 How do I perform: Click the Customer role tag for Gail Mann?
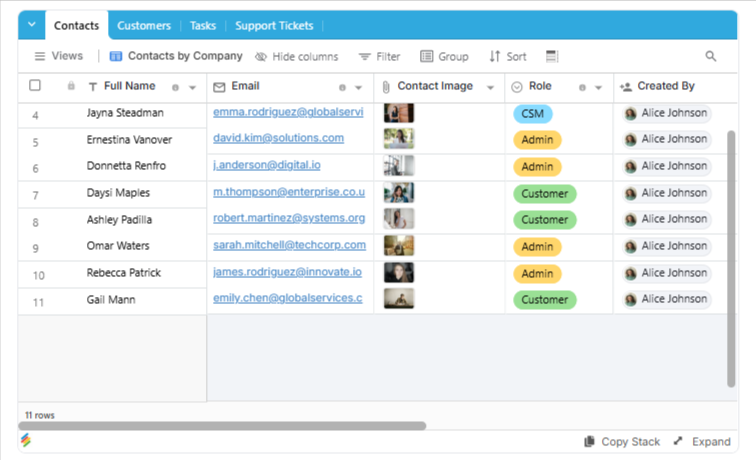tap(545, 300)
